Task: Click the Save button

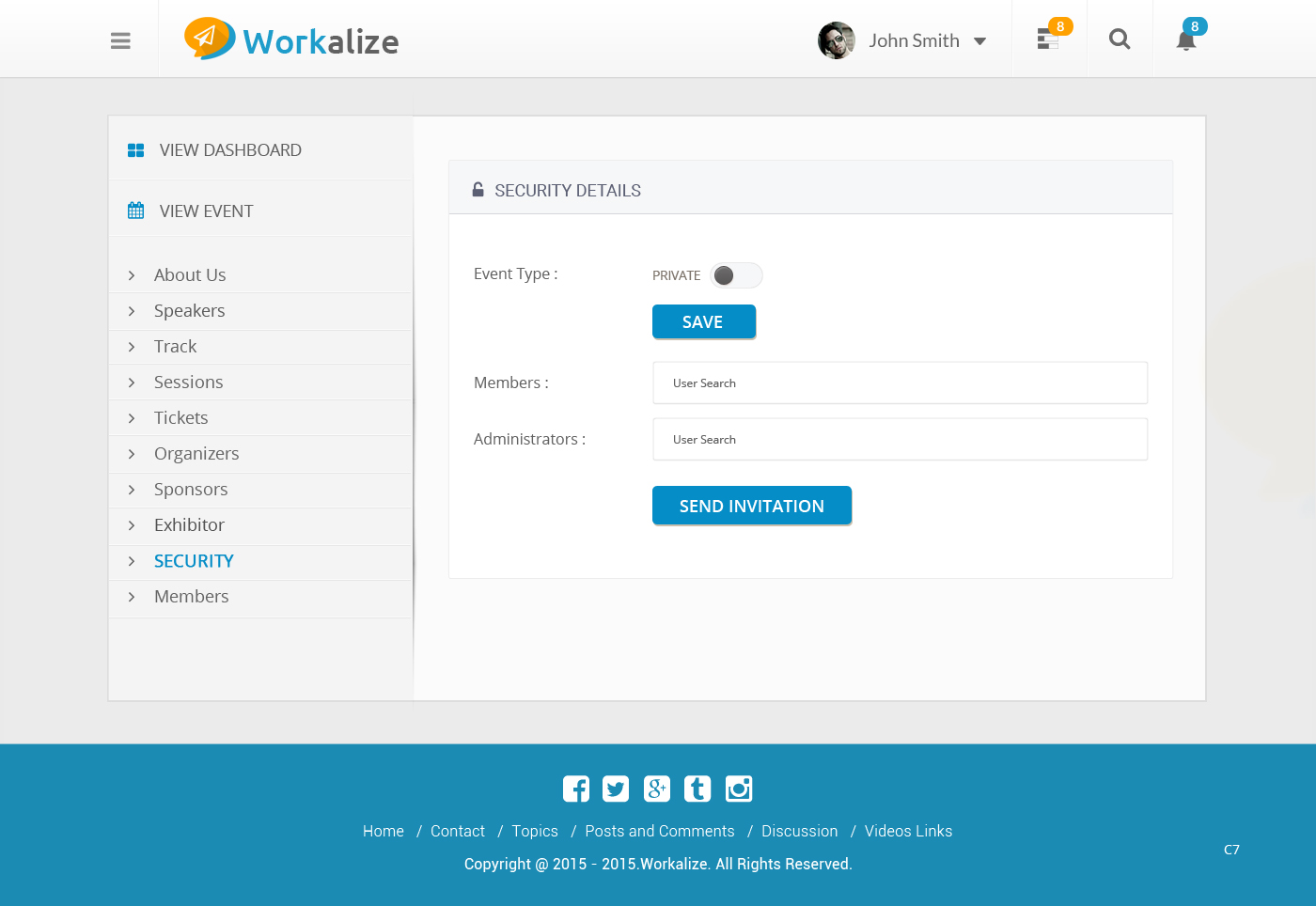Action: 704,321
